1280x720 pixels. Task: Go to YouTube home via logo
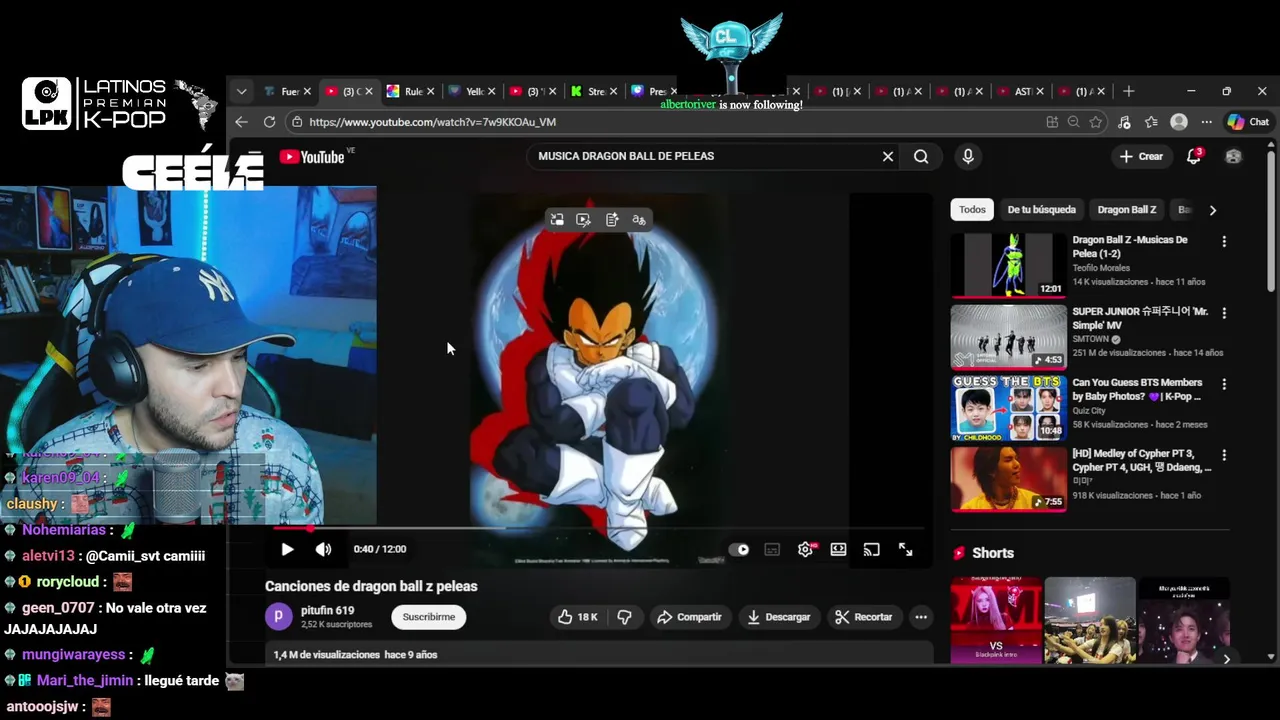click(x=312, y=157)
